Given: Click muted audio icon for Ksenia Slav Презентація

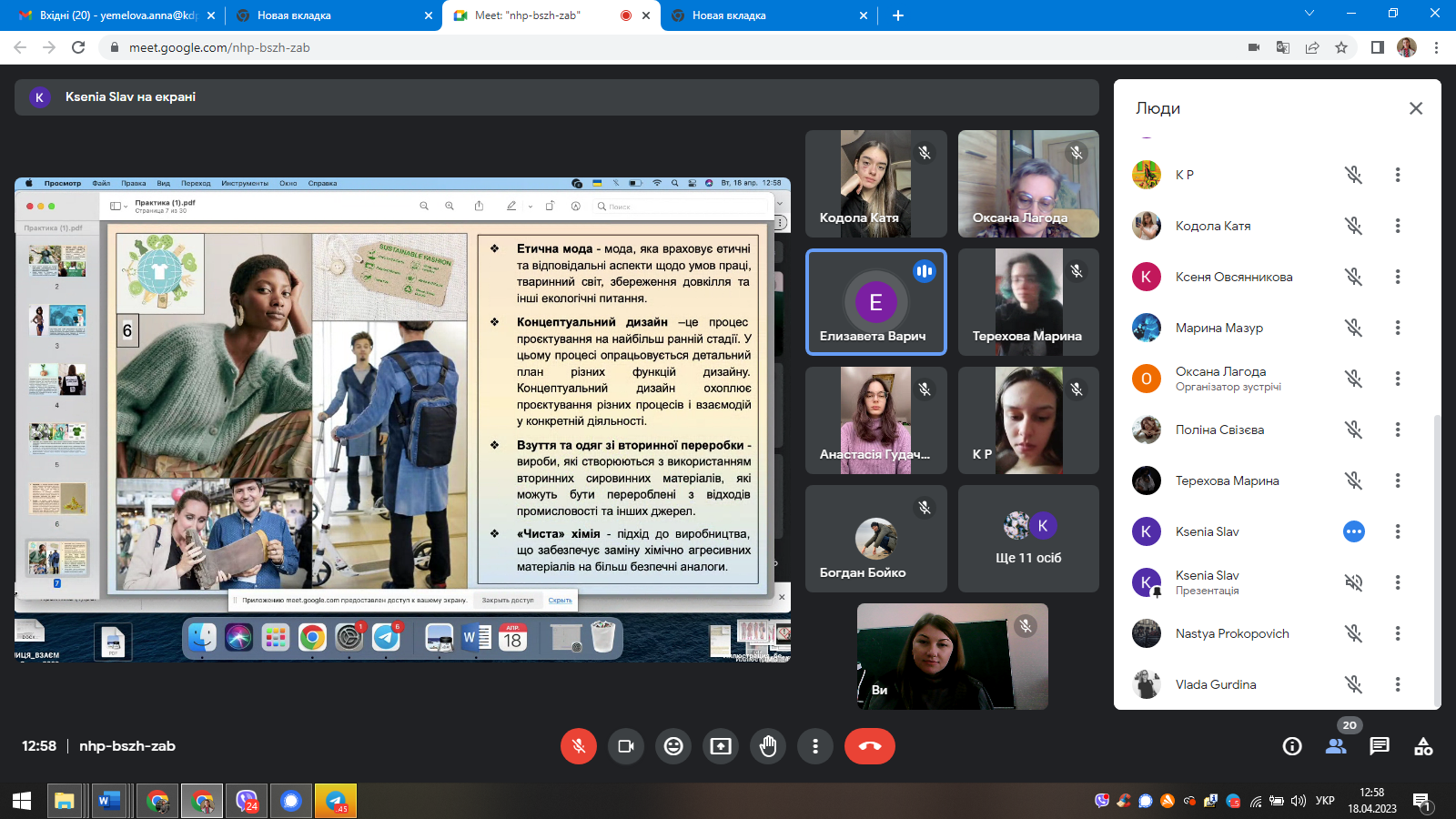Looking at the screenshot, I should coord(1354,582).
